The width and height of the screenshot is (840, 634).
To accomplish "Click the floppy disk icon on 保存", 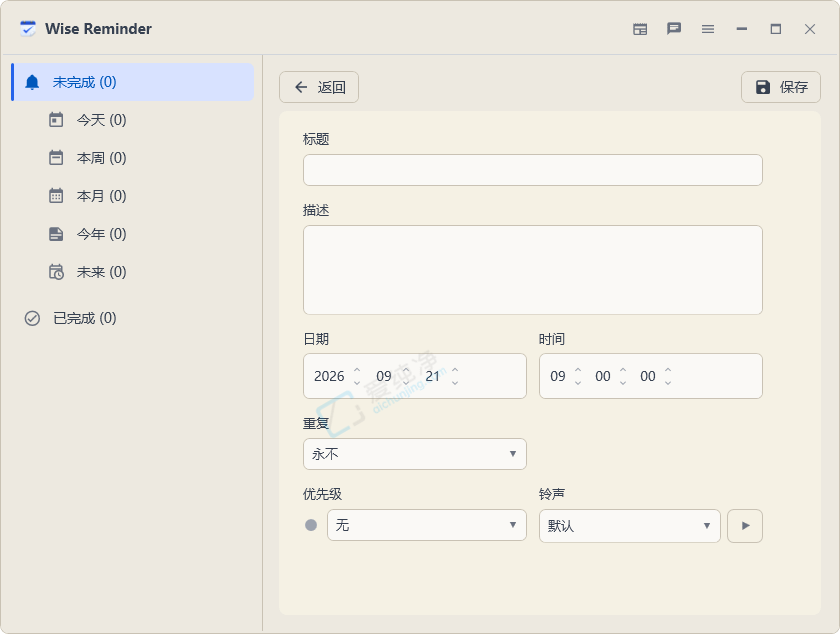I will [763, 87].
